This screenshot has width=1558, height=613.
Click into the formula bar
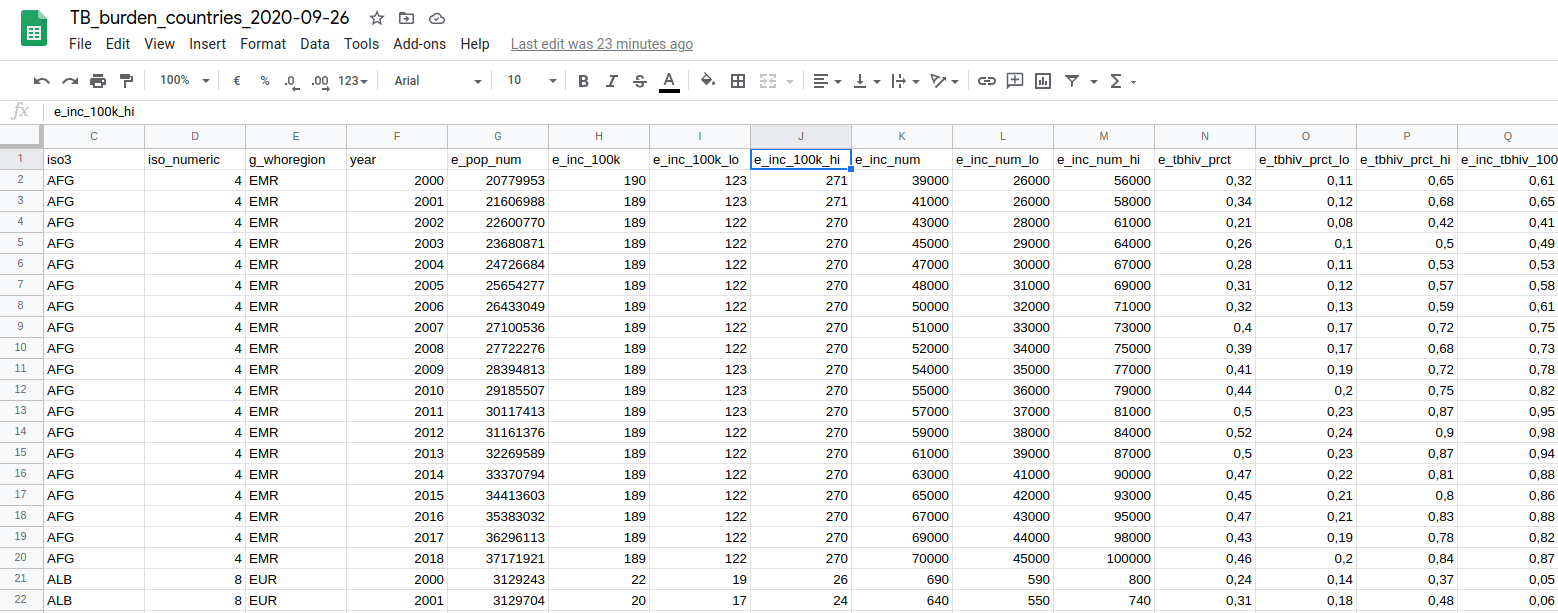(x=800, y=111)
